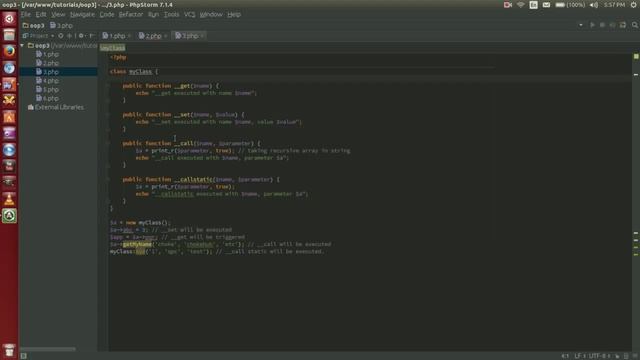Click the Project panel horizontal scrollbar
This screenshot has height=360, width=640.
[x=48, y=349]
